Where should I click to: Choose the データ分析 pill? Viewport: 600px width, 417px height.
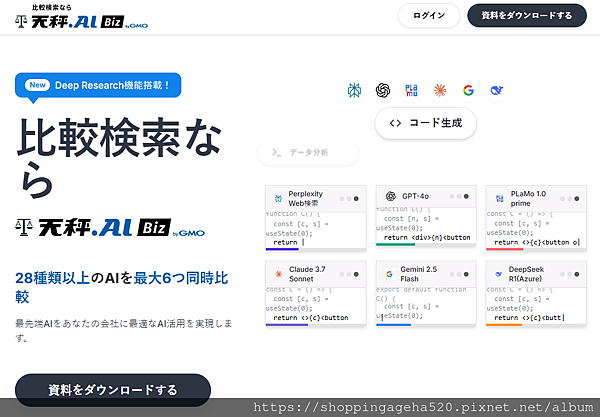(x=308, y=153)
